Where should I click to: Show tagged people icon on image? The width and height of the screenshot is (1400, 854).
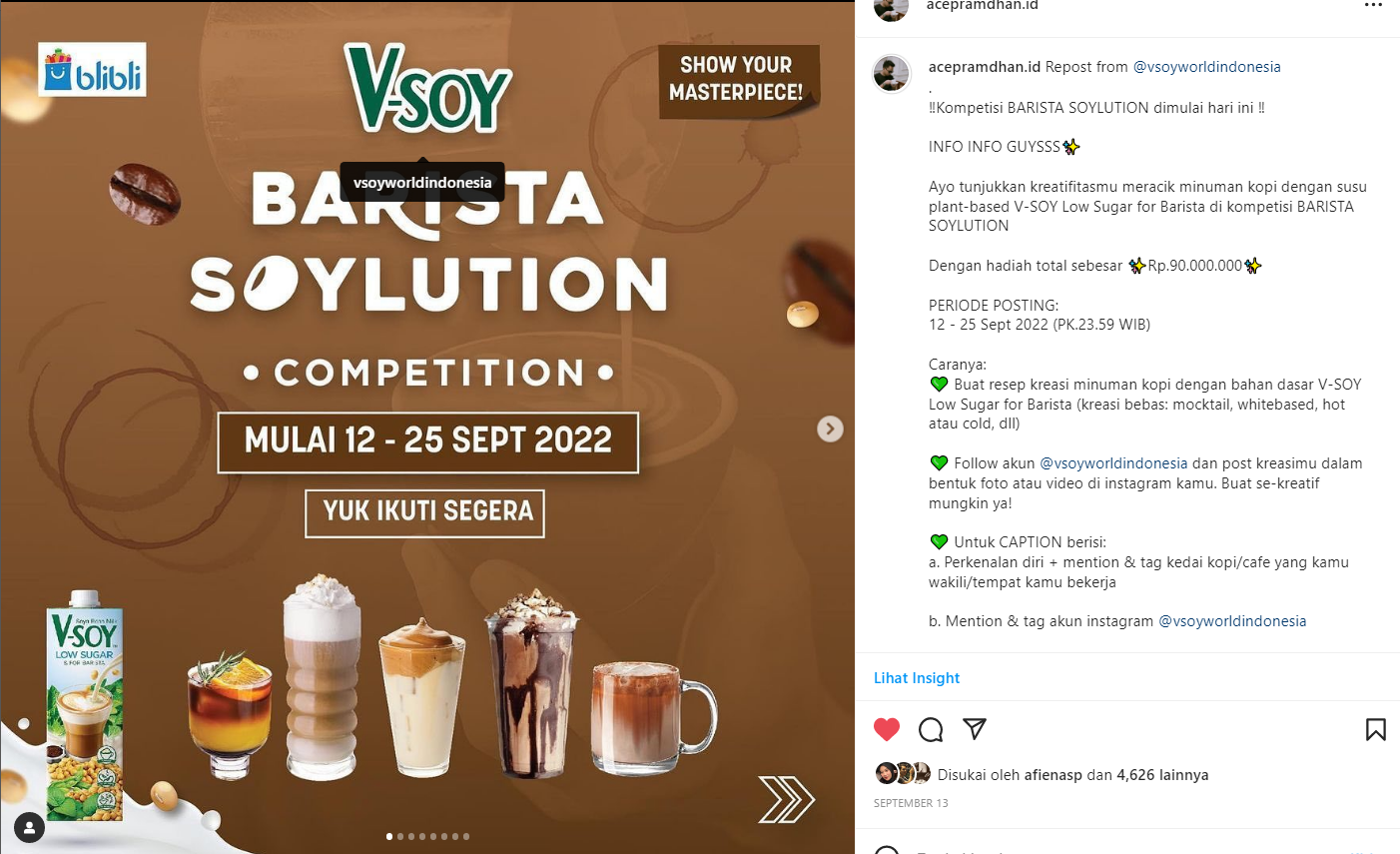29,828
